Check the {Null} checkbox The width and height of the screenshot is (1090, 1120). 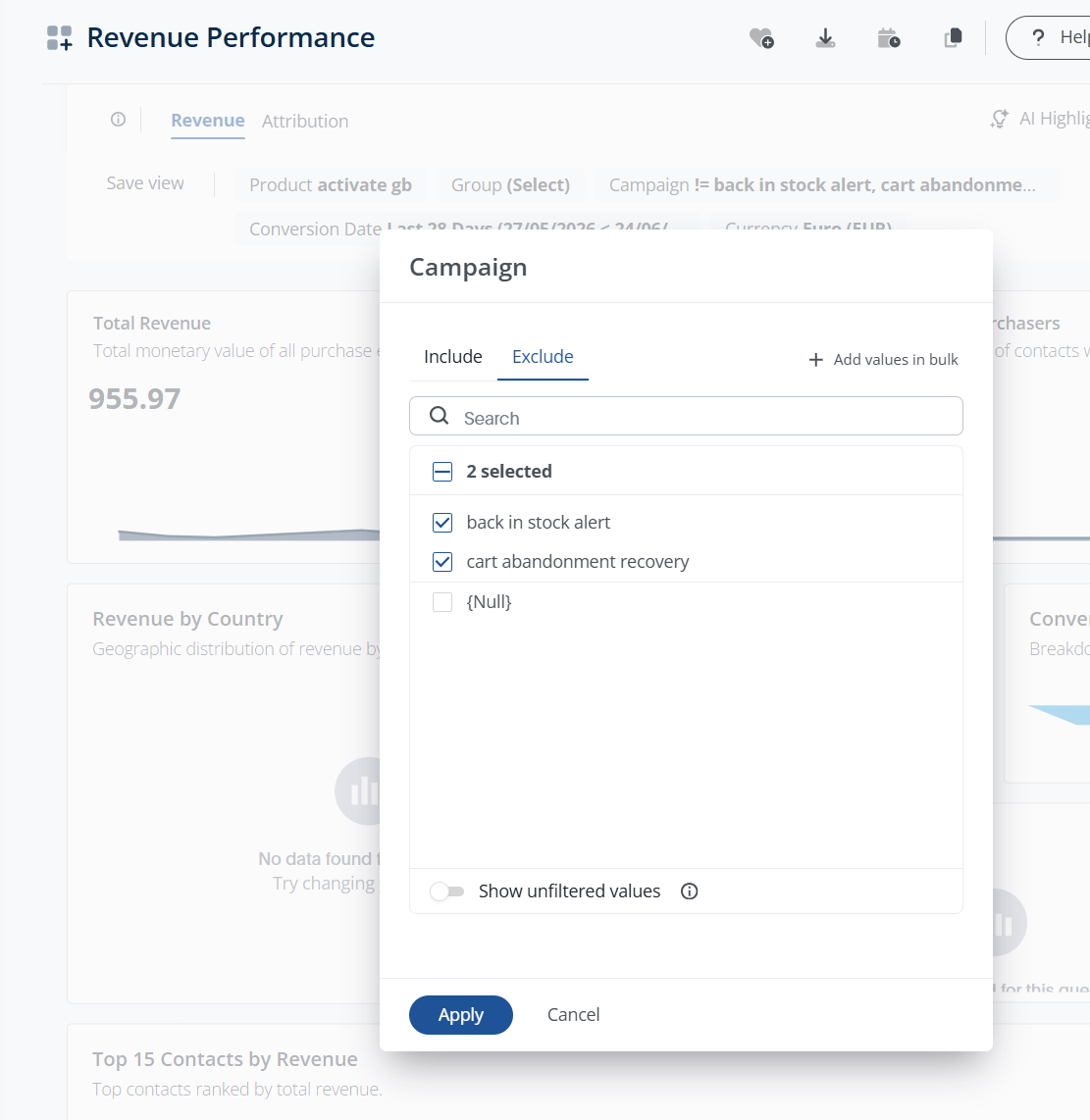pos(442,602)
